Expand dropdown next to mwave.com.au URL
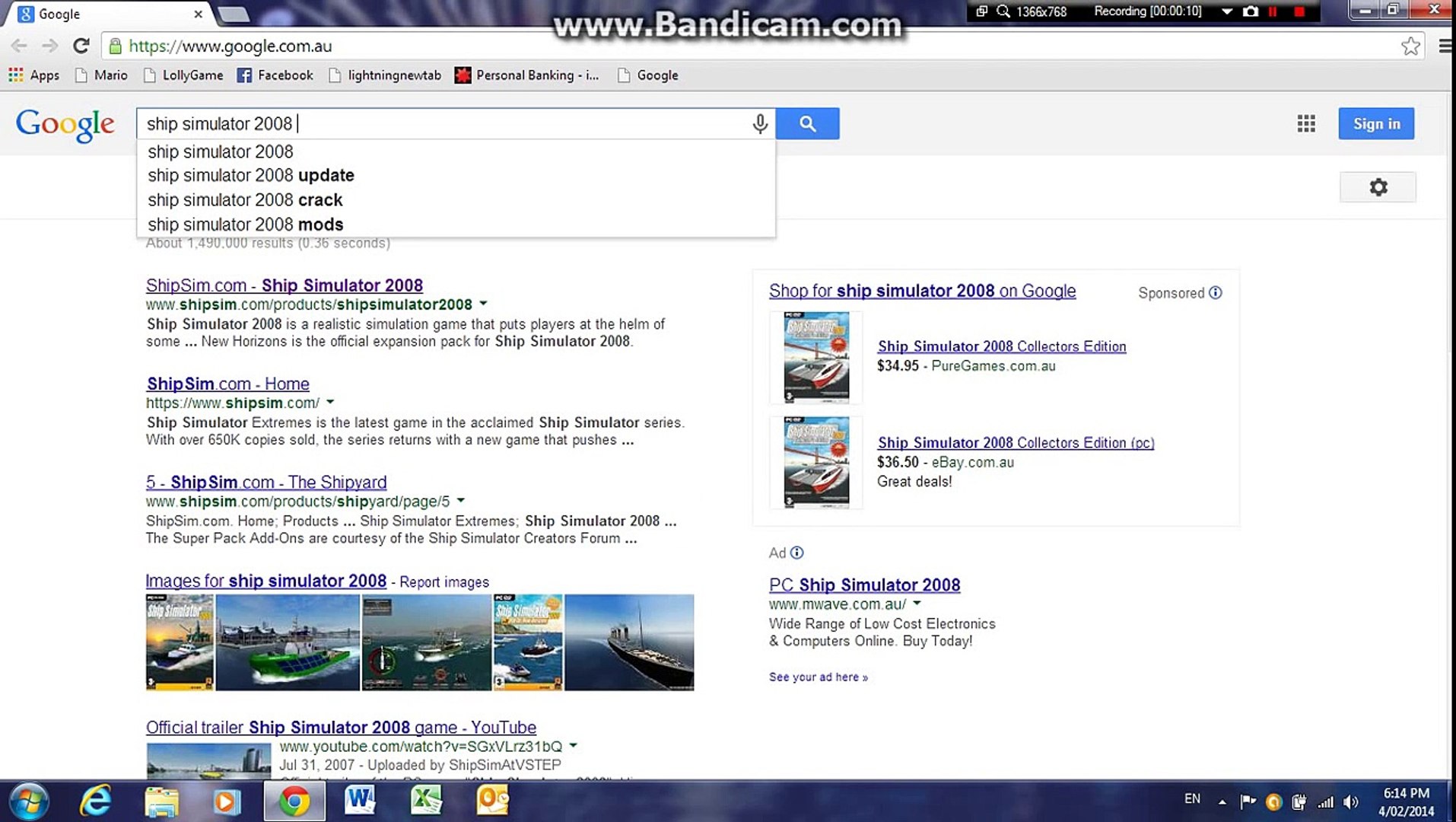Image resolution: width=1456 pixels, height=822 pixels. 917,604
